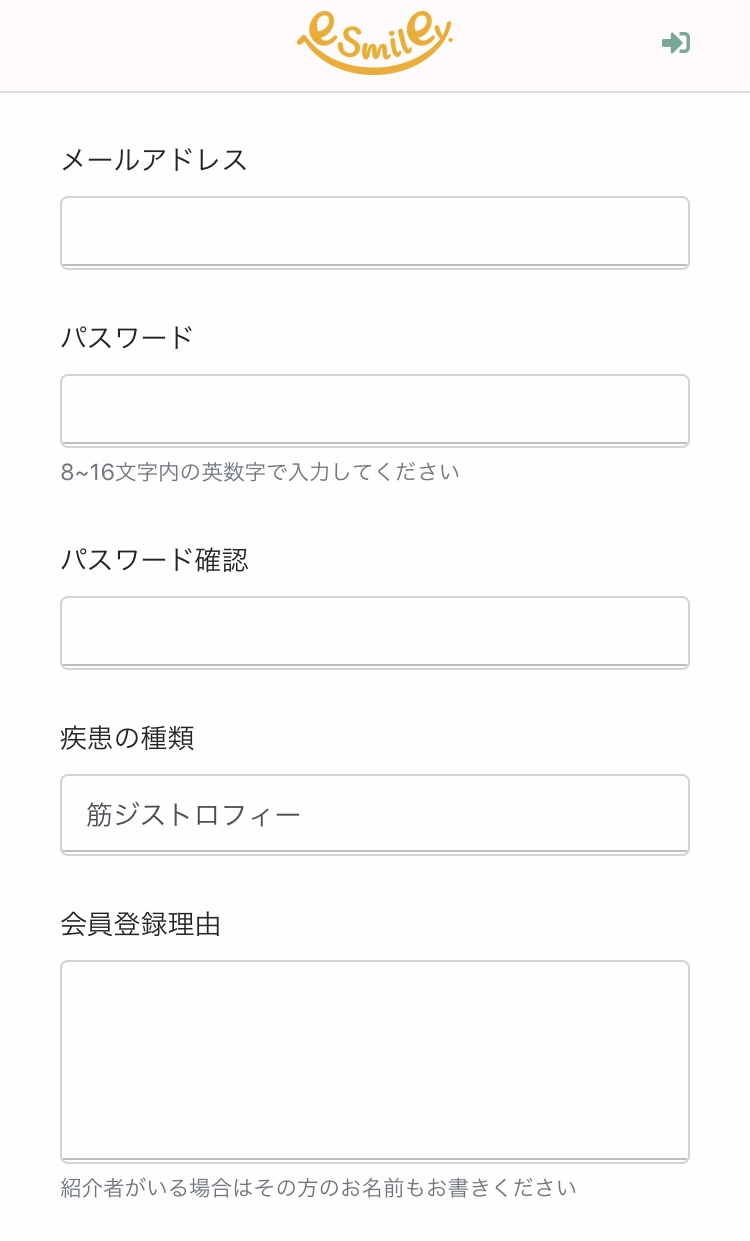Click the eSmiley logo

375,42
